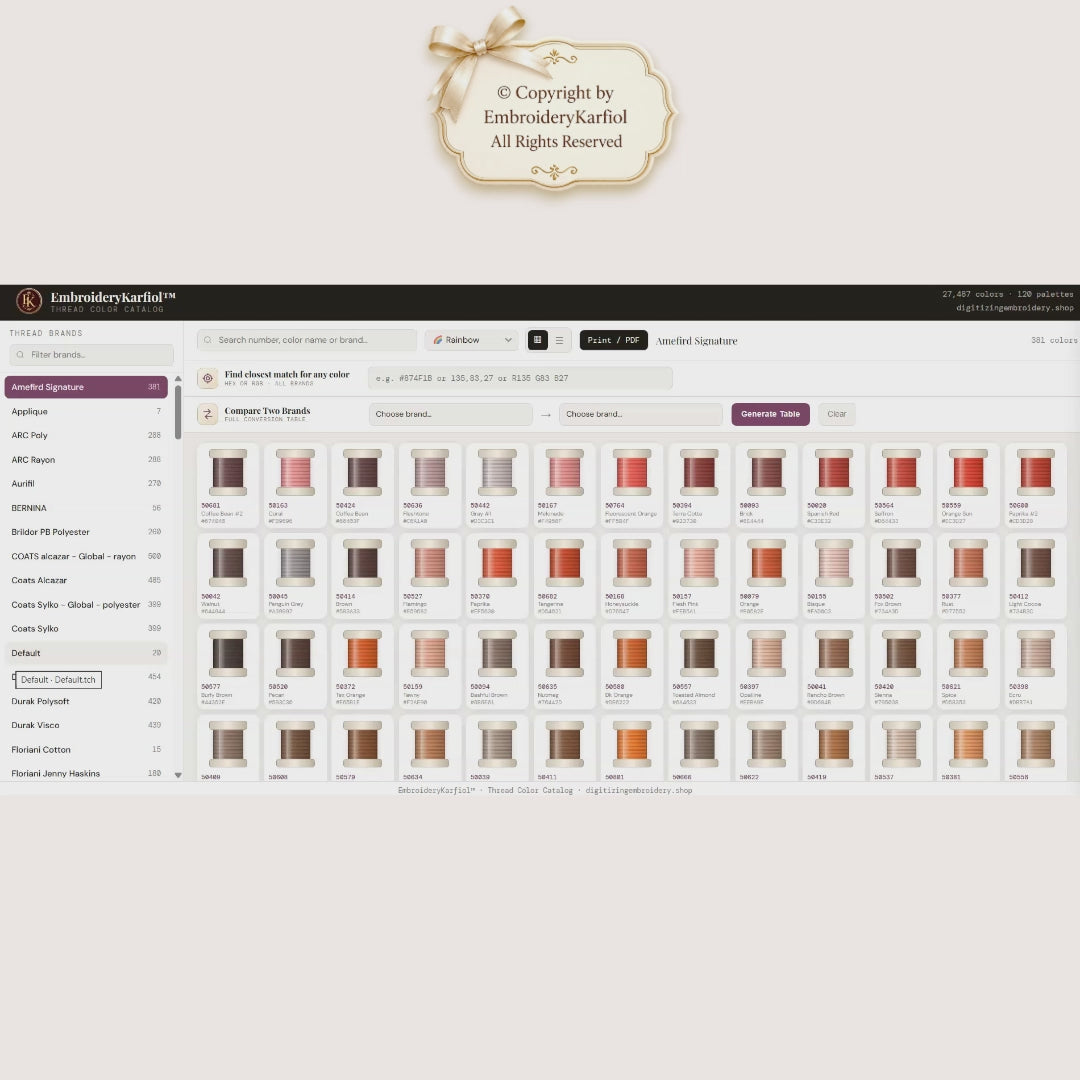Select COATS alcazar - Global - rayon brand
Screen dimensions: 1080x1080
coord(86,557)
